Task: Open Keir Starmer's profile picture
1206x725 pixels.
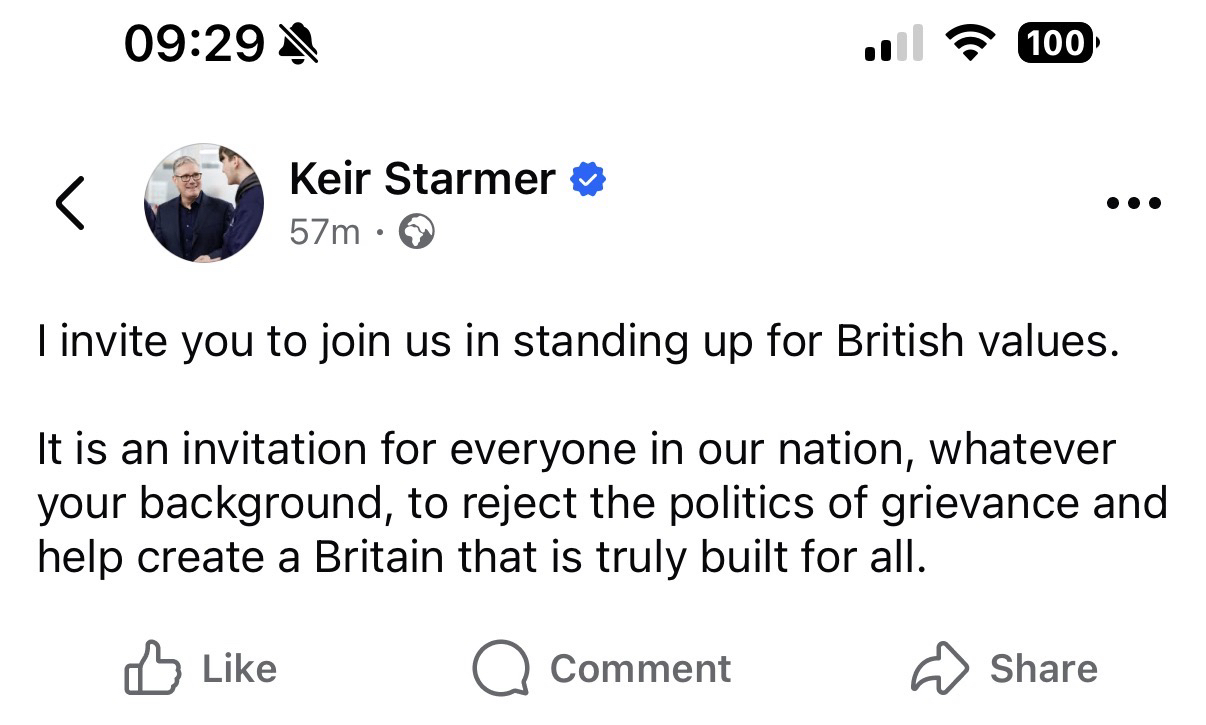Action: (x=204, y=202)
